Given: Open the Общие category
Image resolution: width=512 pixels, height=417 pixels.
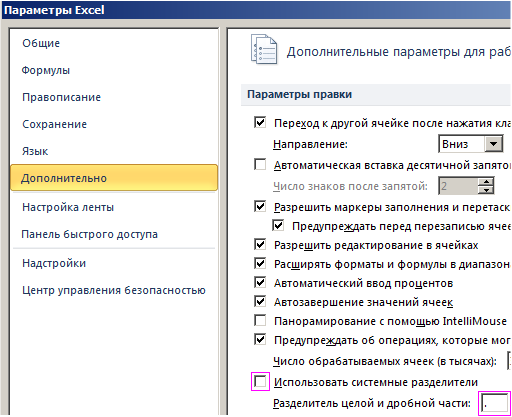Looking at the screenshot, I should (41, 43).
